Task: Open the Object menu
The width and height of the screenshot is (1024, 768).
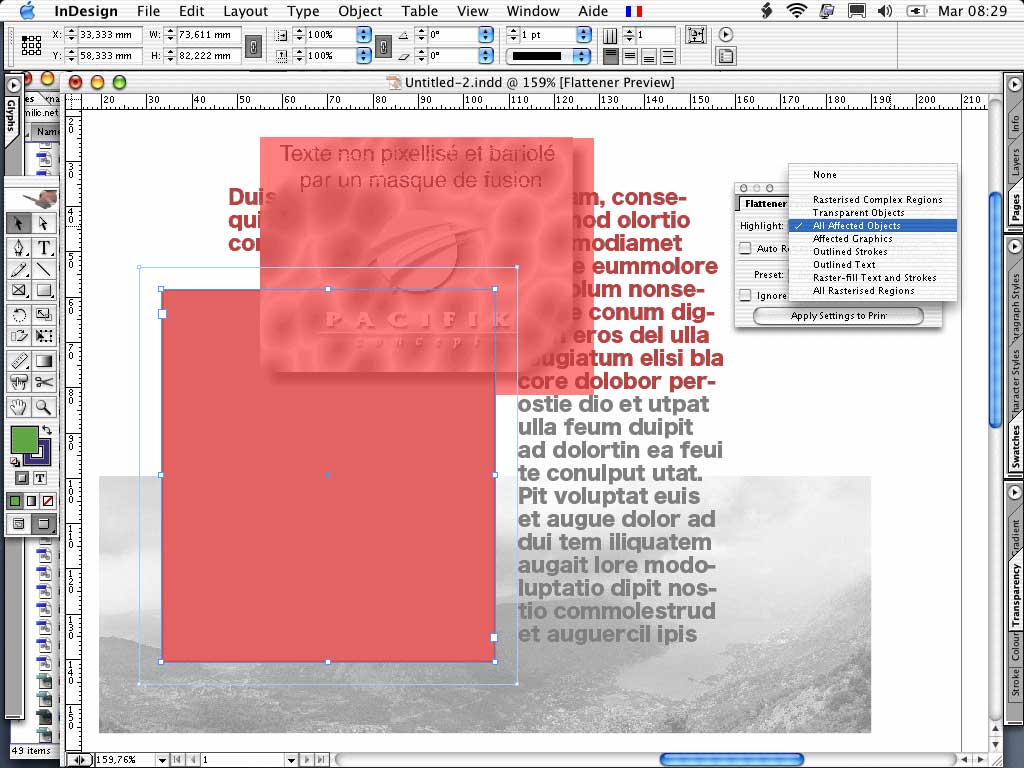Action: pos(360,11)
